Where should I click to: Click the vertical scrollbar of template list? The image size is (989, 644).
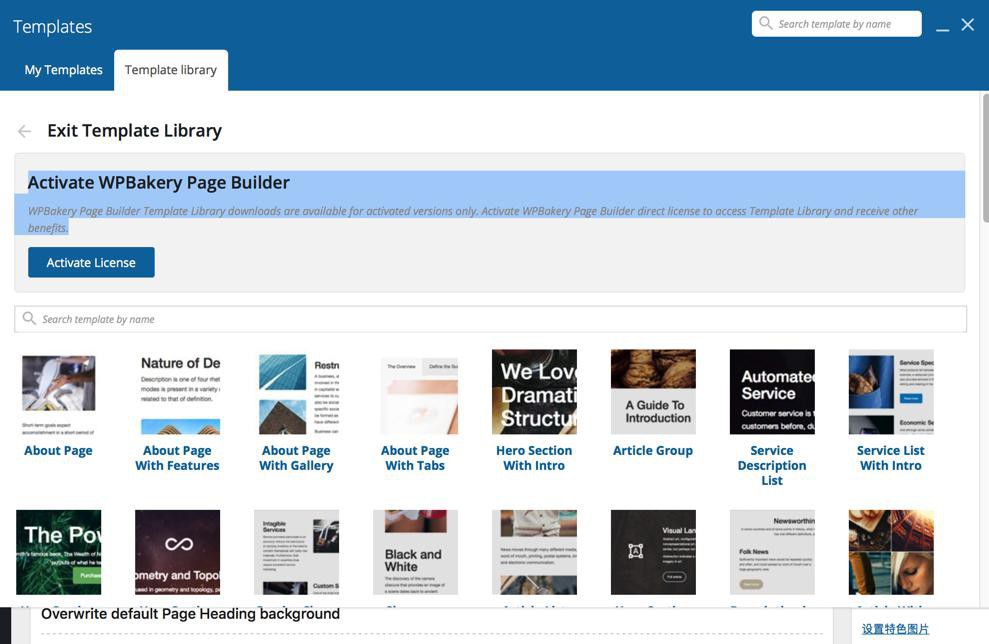[x=985, y=158]
